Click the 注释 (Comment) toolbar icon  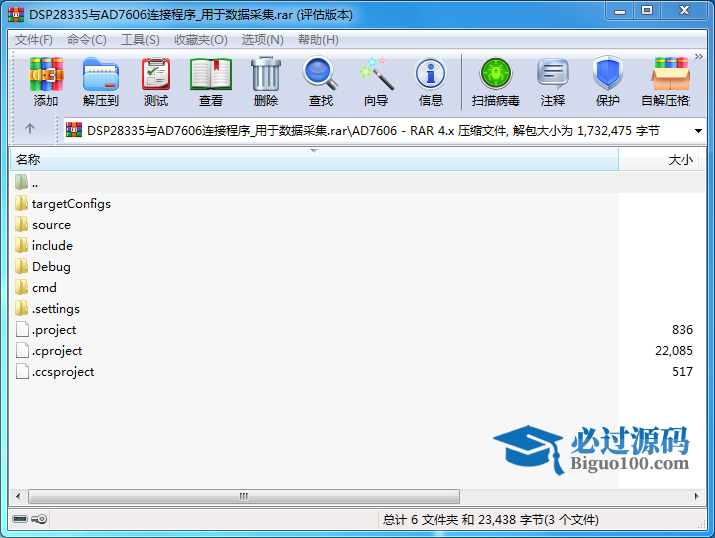[553, 73]
